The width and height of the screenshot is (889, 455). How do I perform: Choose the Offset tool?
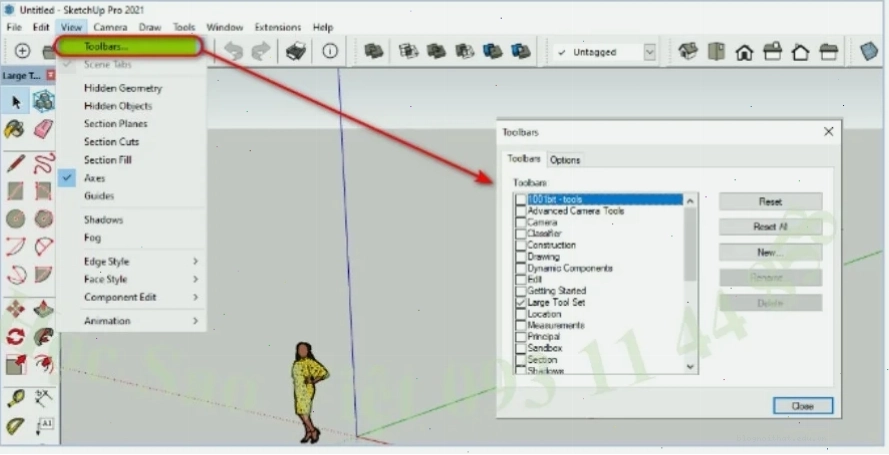[43, 364]
